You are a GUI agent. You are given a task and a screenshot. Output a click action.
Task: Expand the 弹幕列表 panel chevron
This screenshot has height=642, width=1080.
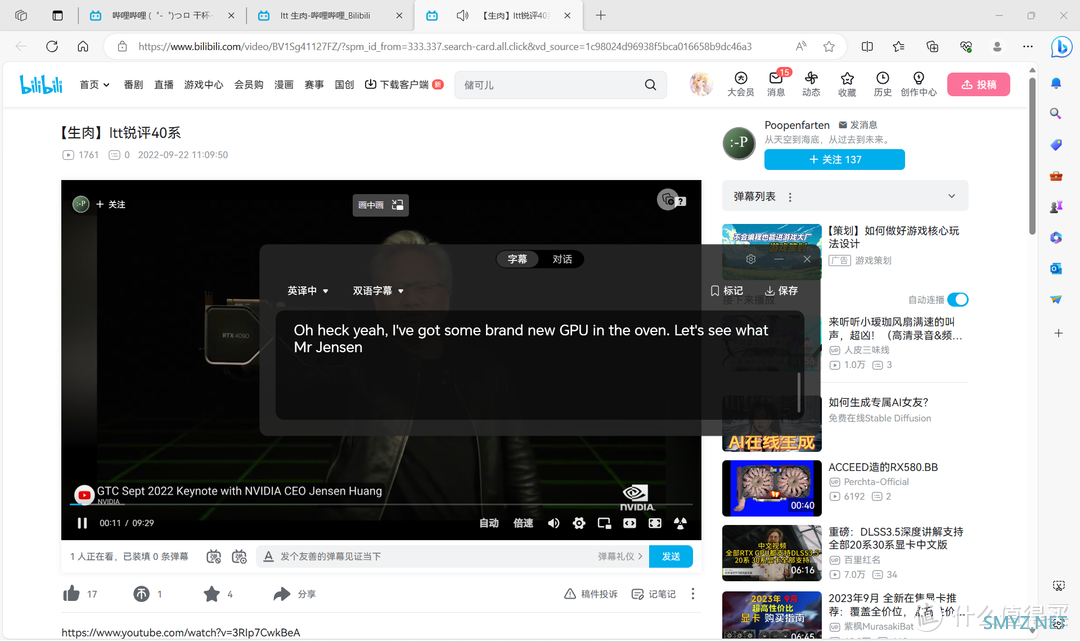[951, 196]
